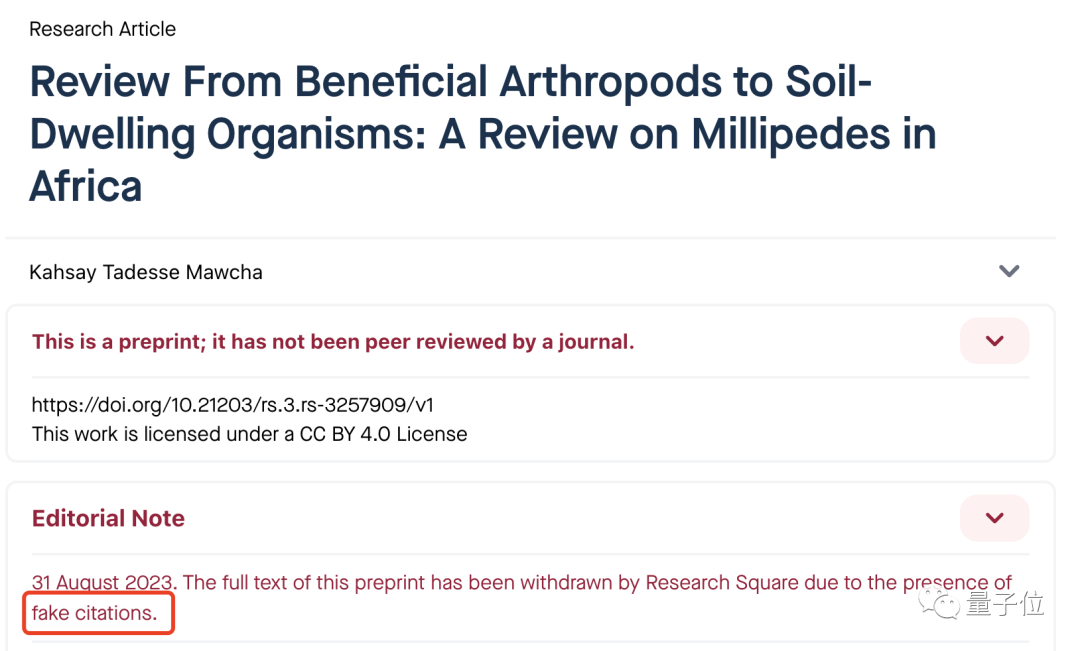Click the WeChat logo watermark icon

pyautogui.click(x=938, y=604)
